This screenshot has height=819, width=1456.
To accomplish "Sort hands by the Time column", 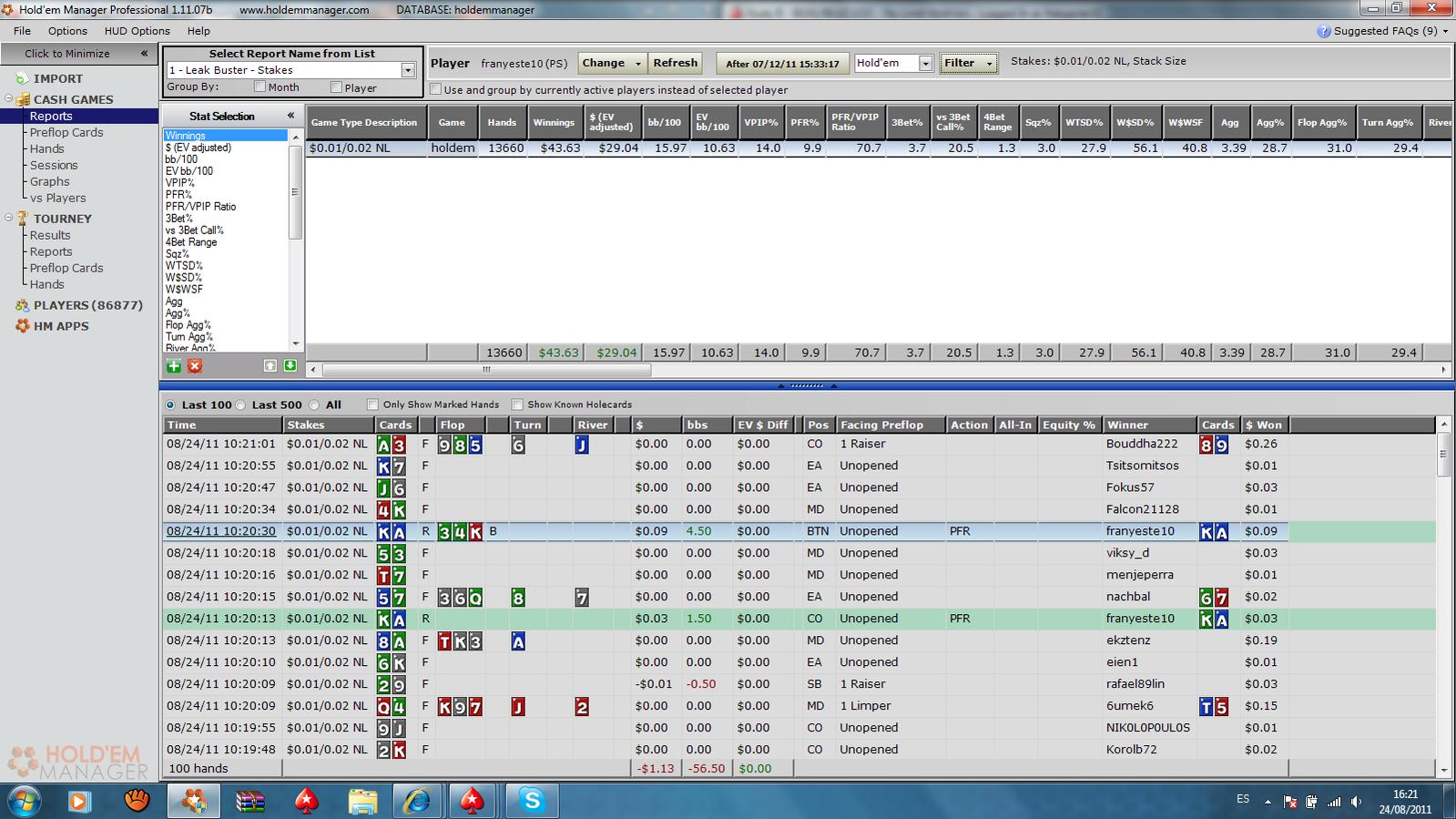I will tap(222, 425).
